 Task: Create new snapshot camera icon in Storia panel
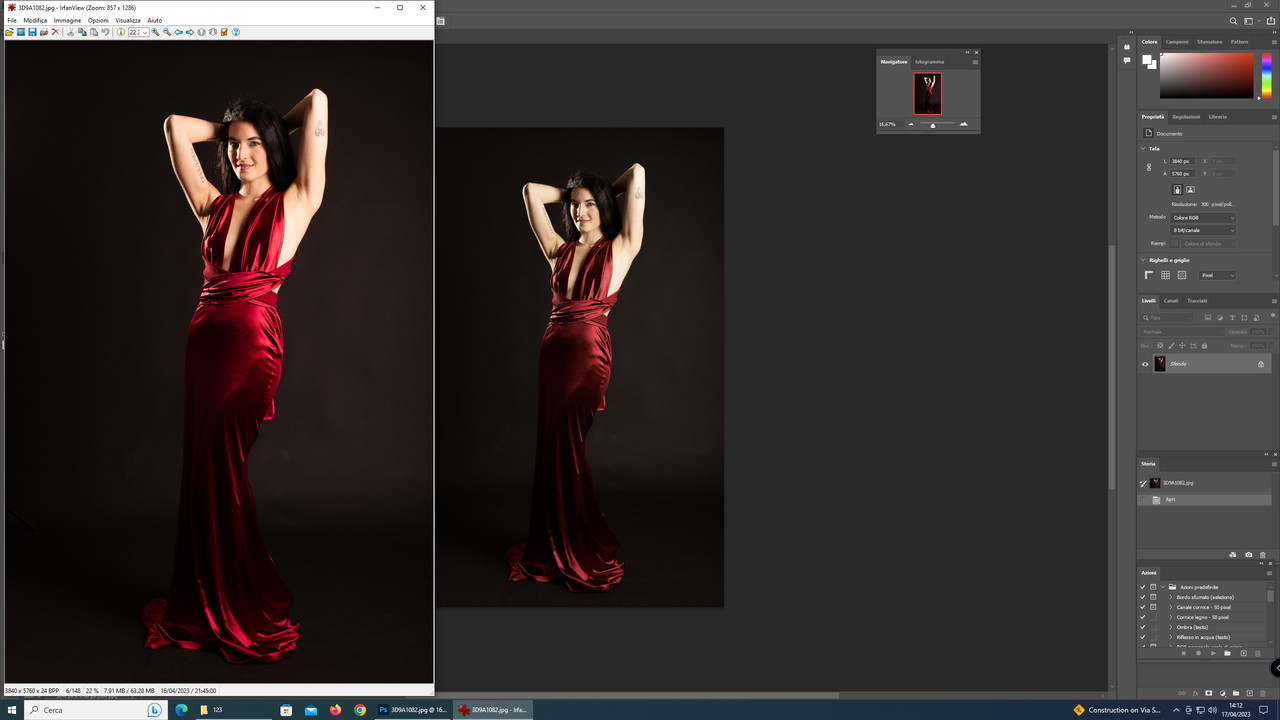(x=1248, y=555)
